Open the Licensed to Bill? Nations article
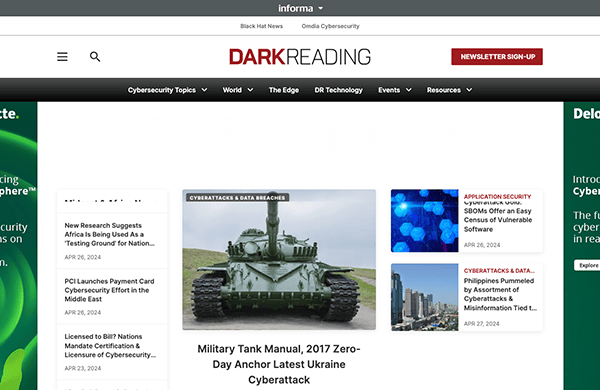This screenshot has width=600, height=390. (x=110, y=346)
